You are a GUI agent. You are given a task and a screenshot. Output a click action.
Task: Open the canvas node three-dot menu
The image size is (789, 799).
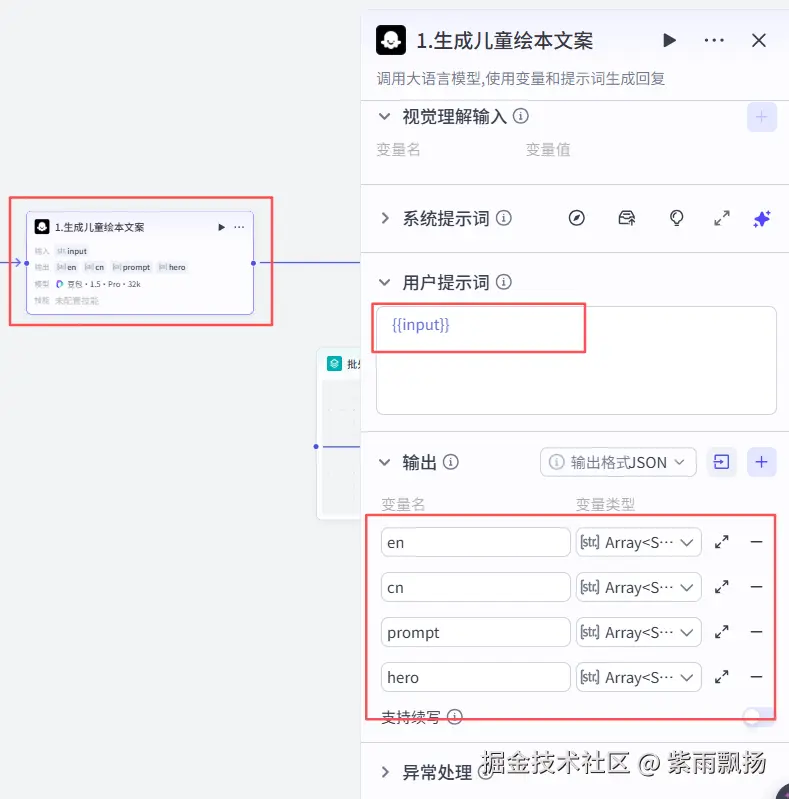(239, 227)
